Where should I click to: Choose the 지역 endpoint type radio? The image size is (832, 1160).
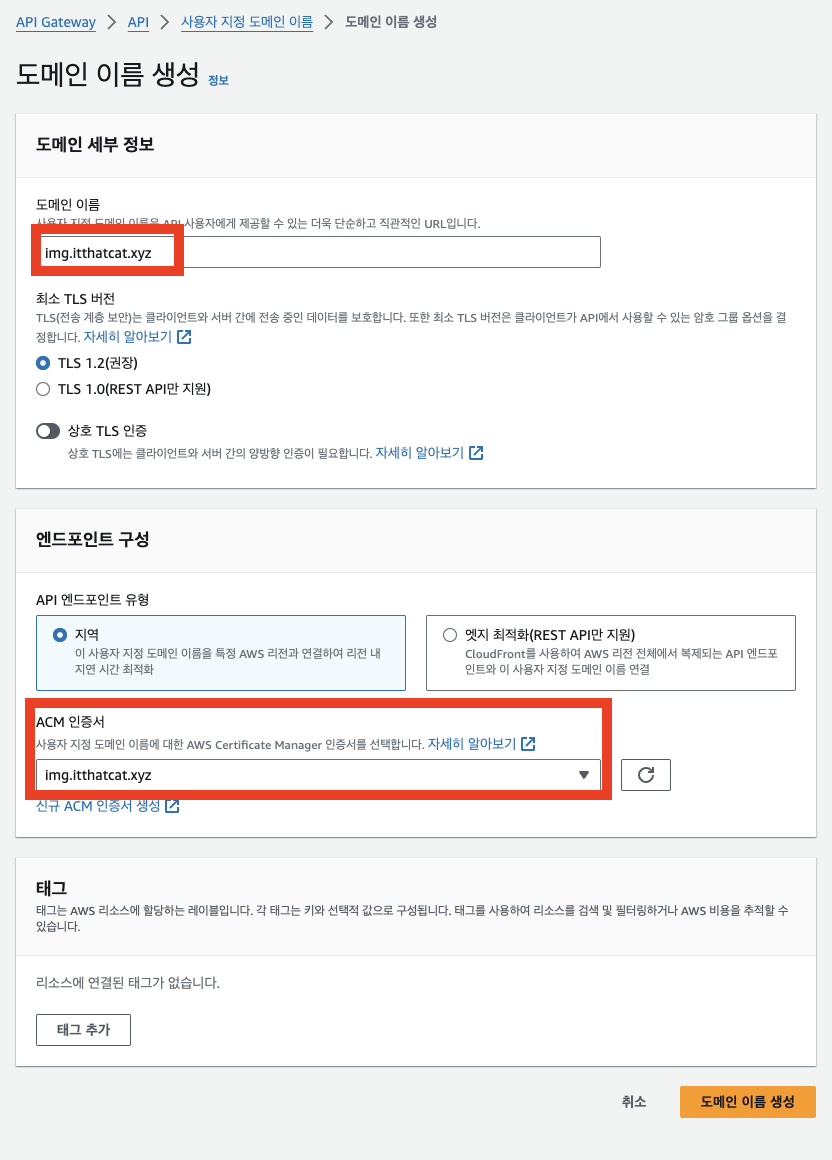coord(60,635)
